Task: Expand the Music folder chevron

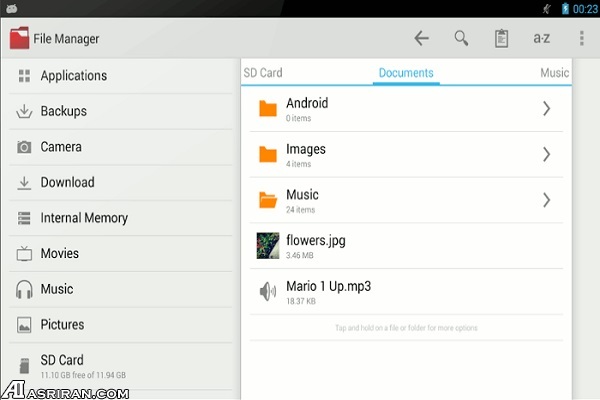Action: pyautogui.click(x=546, y=200)
